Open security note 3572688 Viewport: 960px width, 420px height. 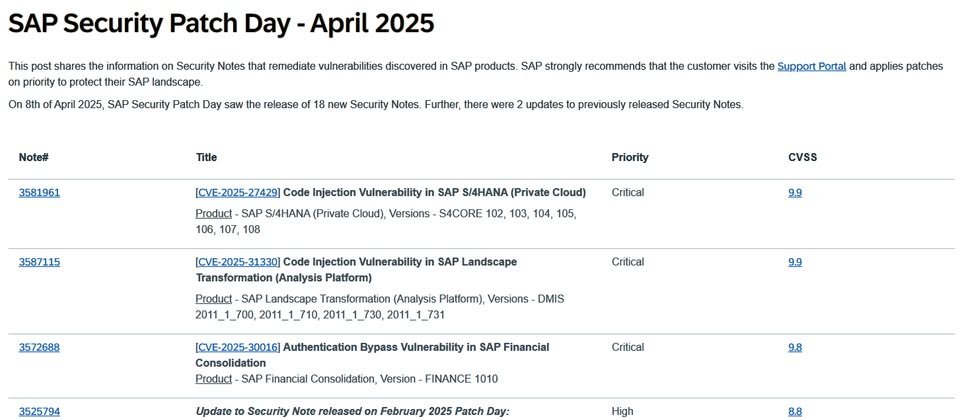39,348
